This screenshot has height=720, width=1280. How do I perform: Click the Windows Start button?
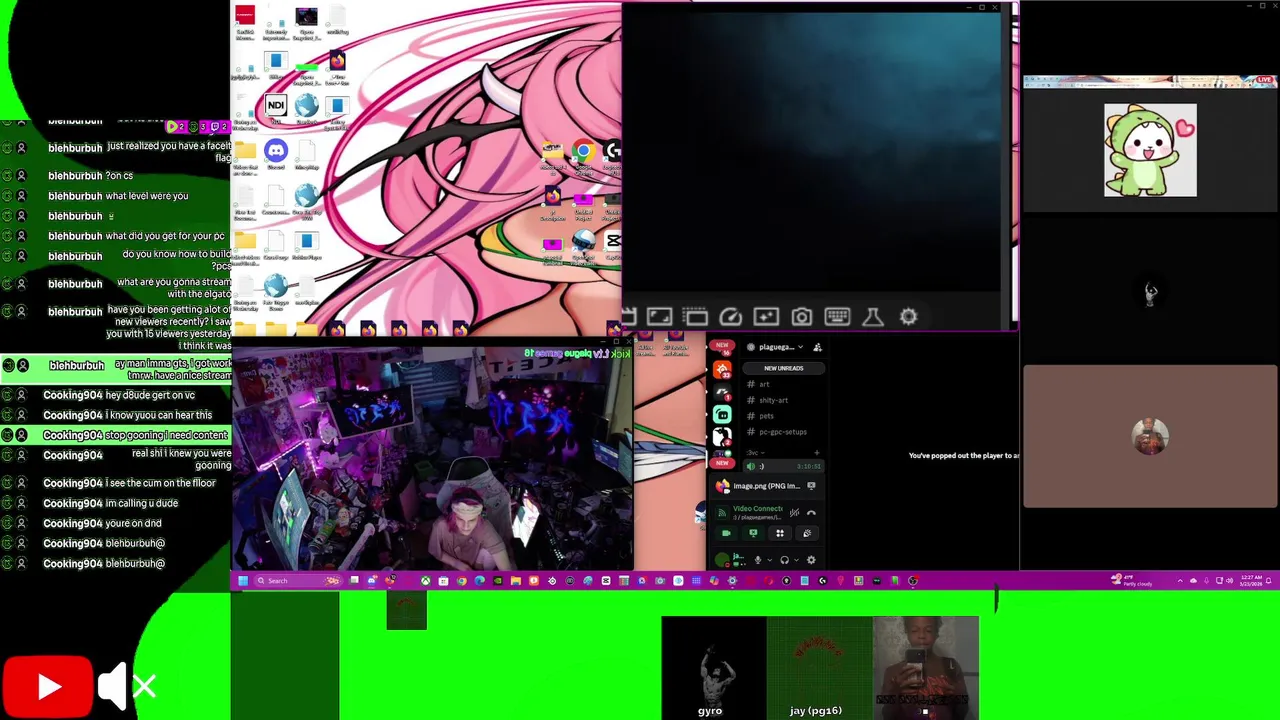point(243,580)
